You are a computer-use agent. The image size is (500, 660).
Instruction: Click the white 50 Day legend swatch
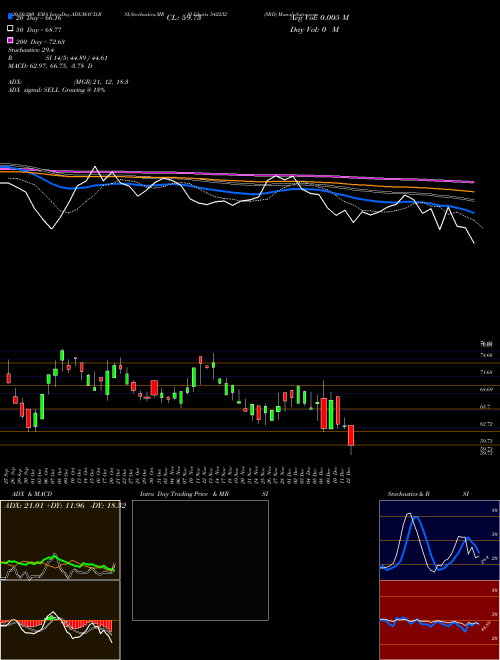(x=10, y=29)
